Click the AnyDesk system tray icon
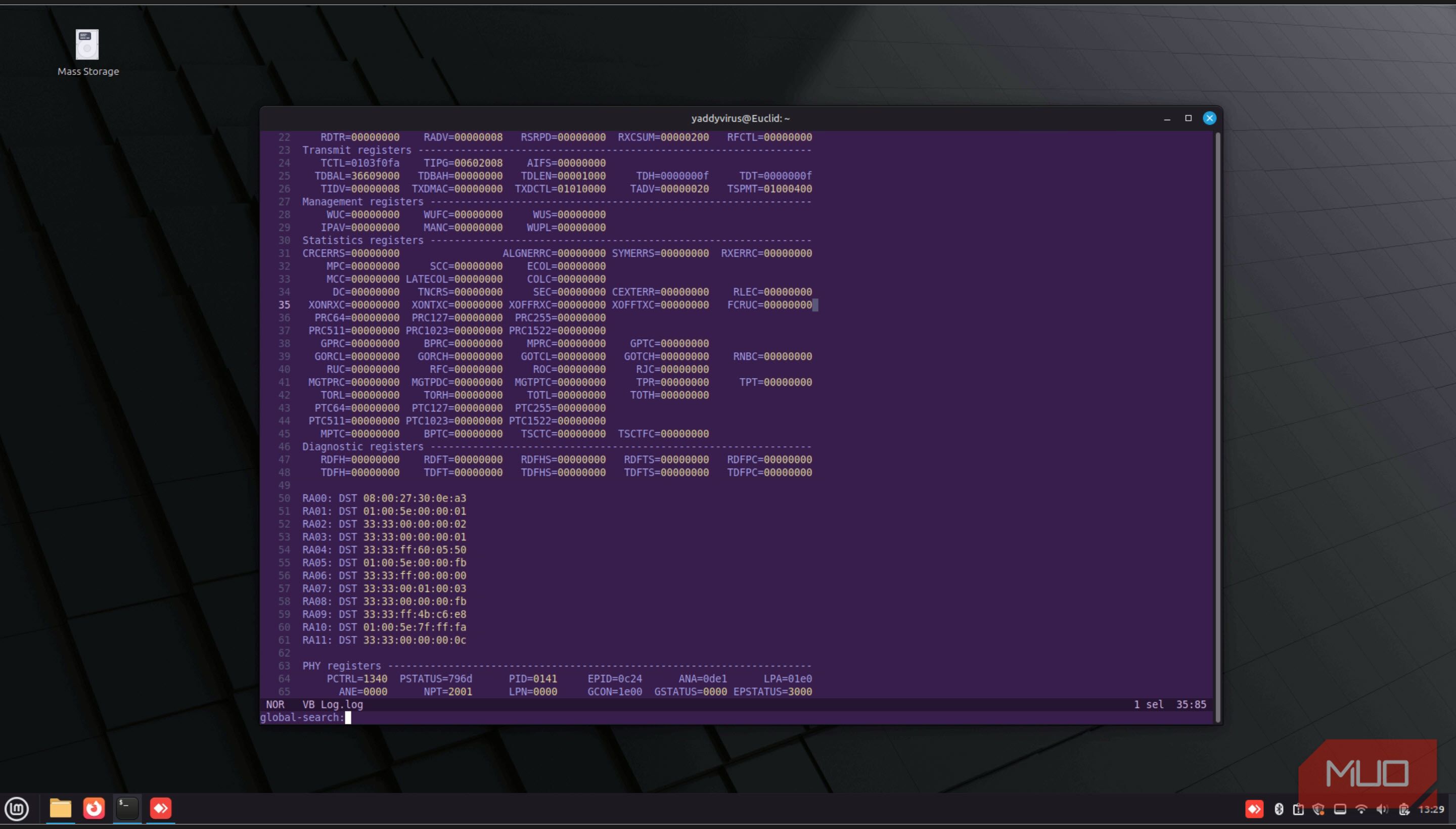1456x829 pixels. (x=1254, y=809)
